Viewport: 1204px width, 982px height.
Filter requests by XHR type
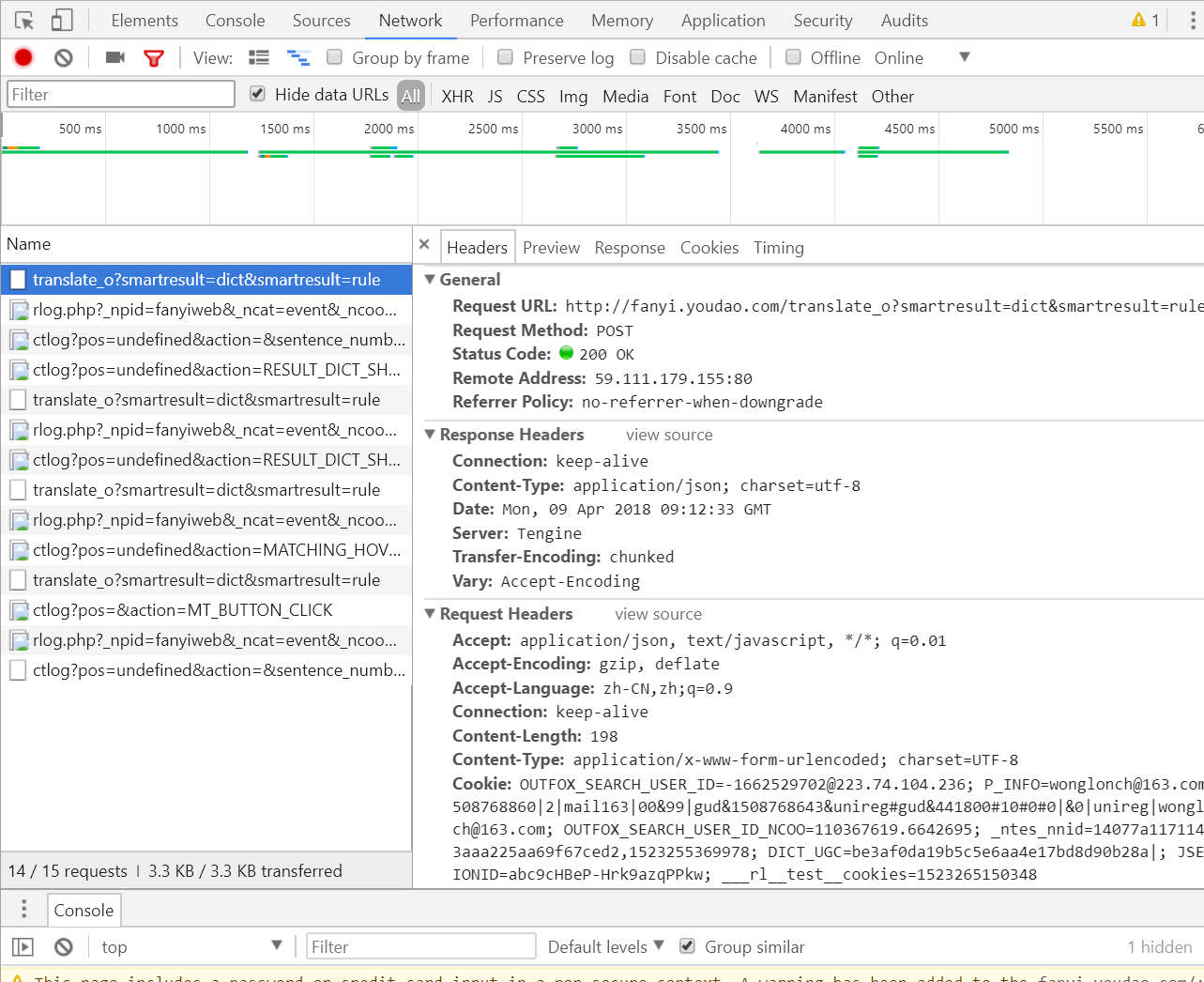pos(458,96)
